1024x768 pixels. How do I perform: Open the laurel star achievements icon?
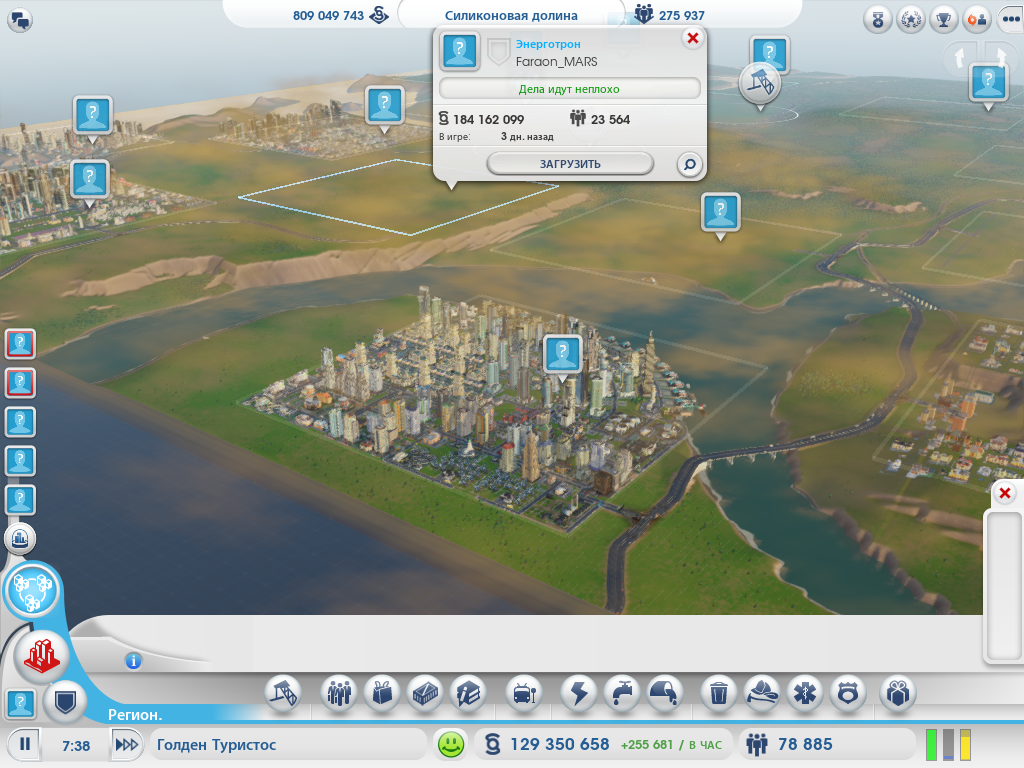(x=910, y=20)
